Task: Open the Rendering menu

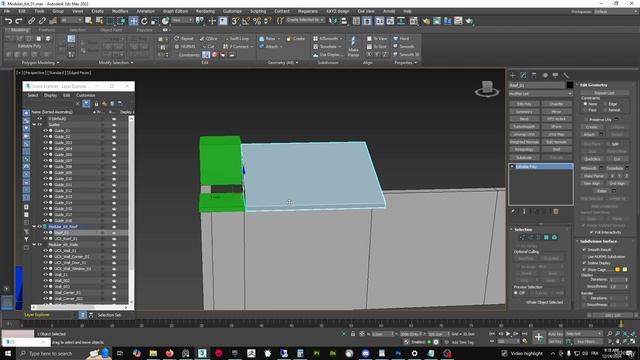Action: [205, 11]
